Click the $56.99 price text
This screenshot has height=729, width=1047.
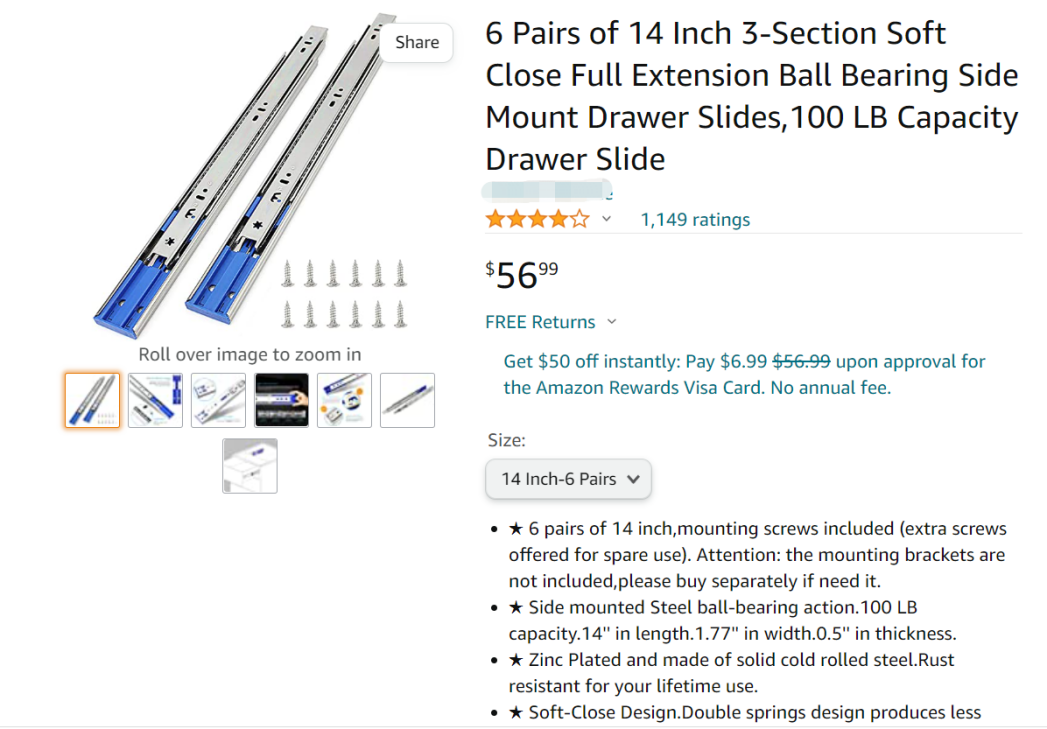click(x=522, y=274)
